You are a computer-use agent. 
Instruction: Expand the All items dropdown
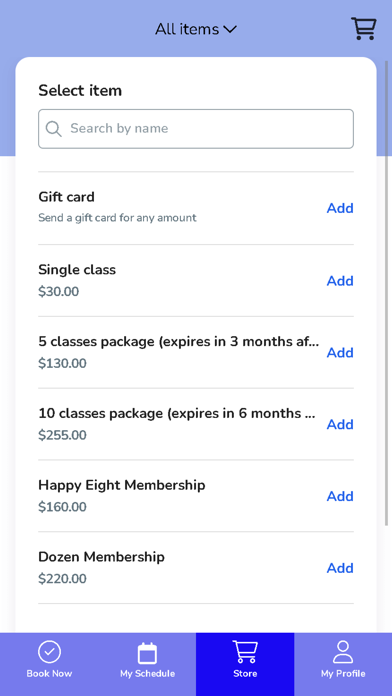tap(196, 29)
